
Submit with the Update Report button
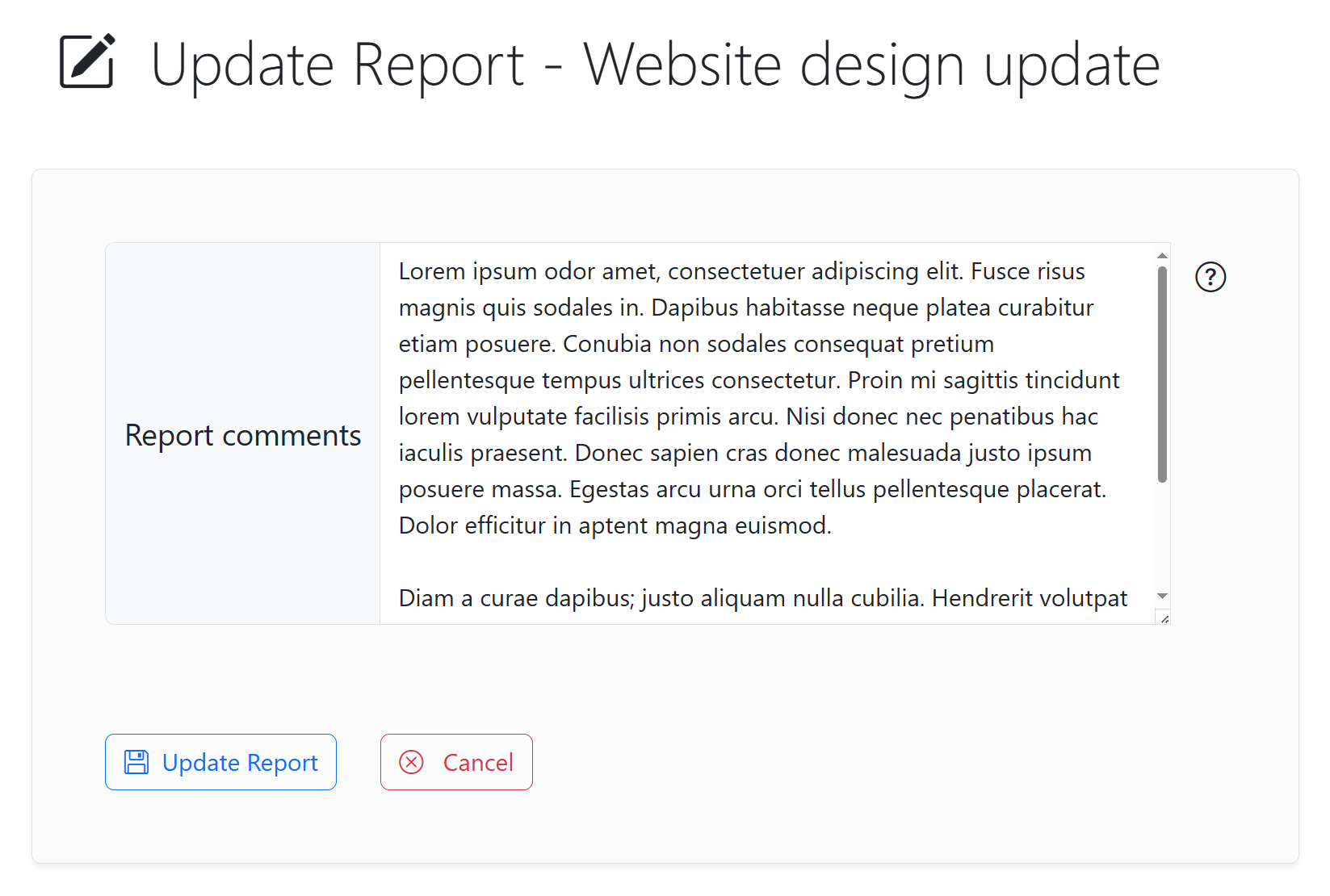click(220, 762)
